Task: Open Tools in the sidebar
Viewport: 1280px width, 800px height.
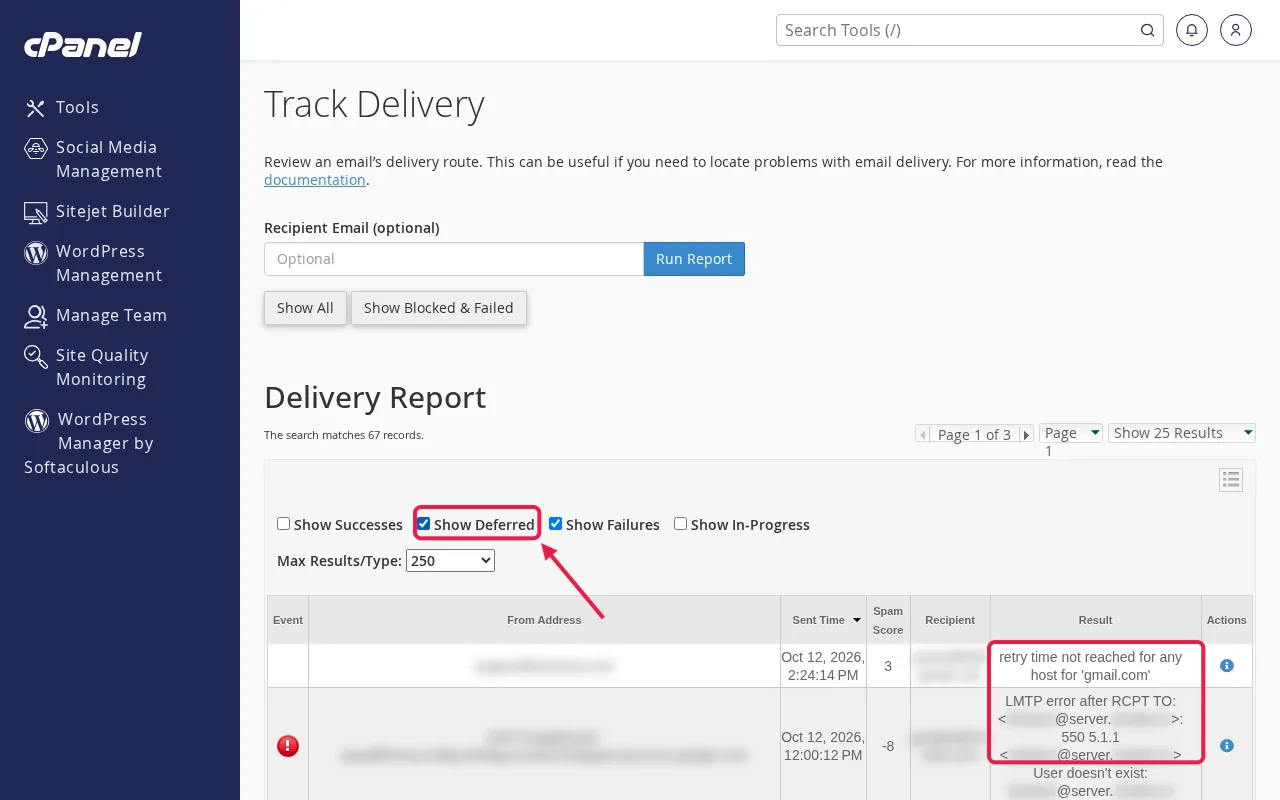Action: pyautogui.click(x=77, y=107)
